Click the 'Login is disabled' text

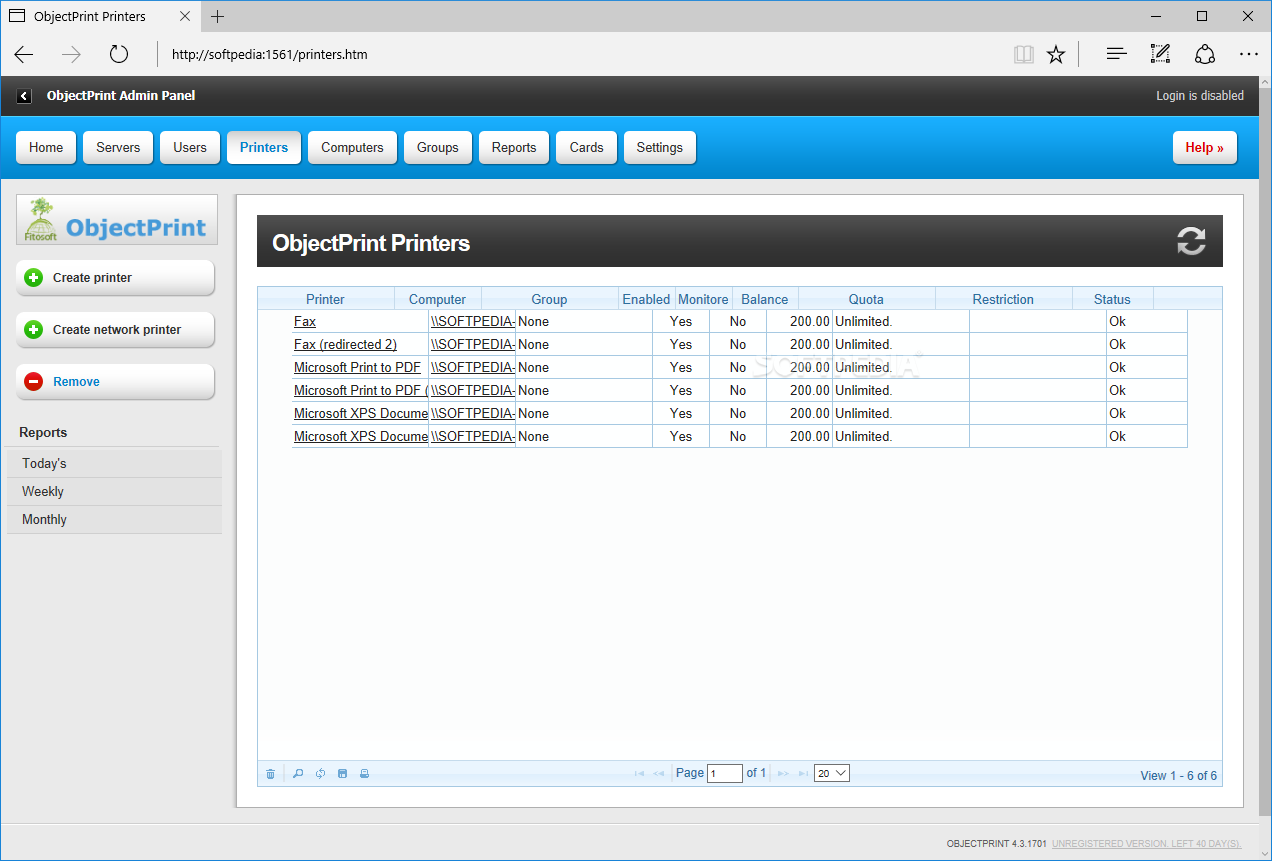point(1200,96)
